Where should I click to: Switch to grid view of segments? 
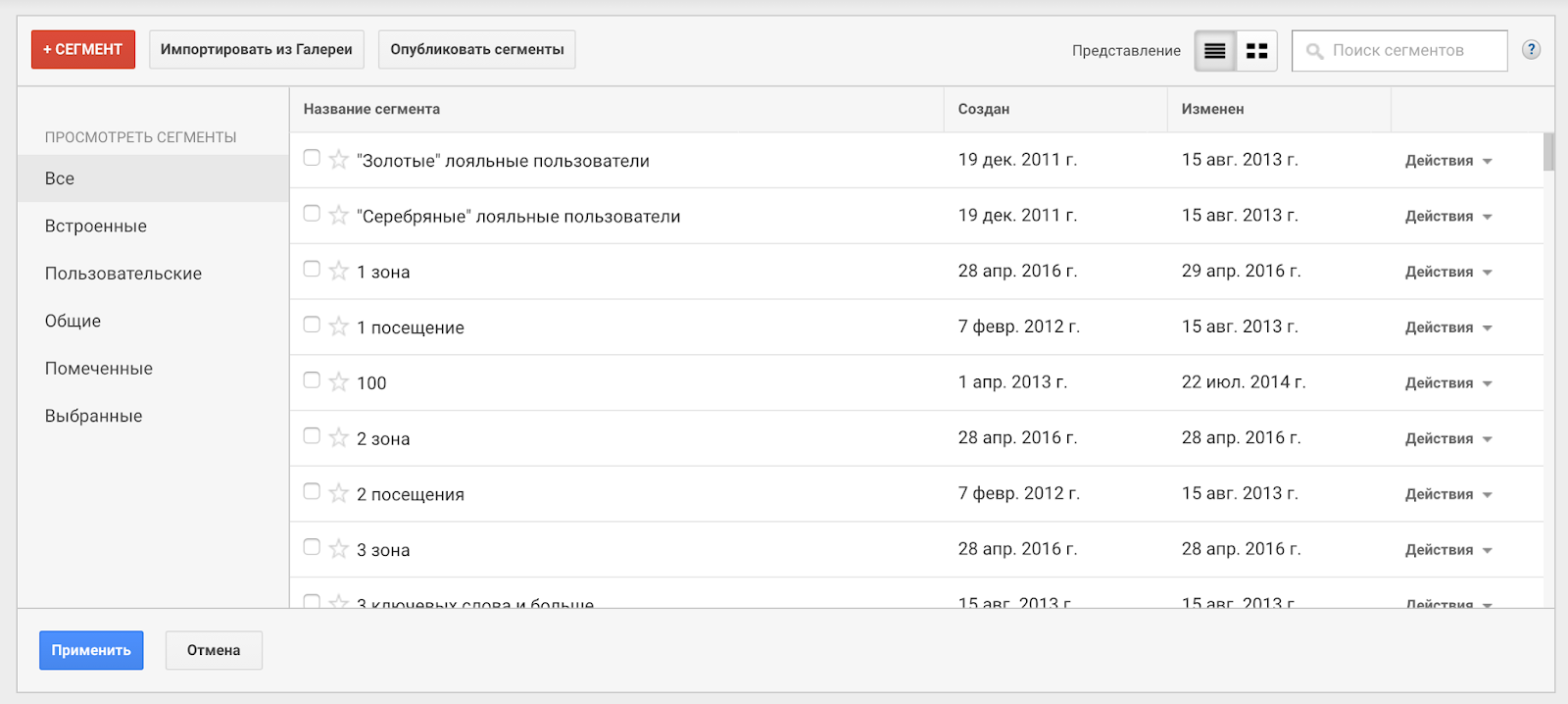click(x=1256, y=51)
